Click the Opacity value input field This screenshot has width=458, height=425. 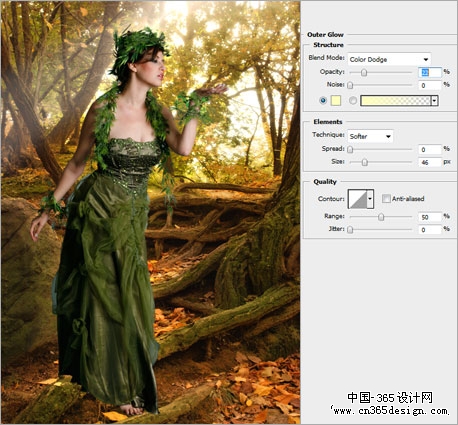(x=430, y=72)
